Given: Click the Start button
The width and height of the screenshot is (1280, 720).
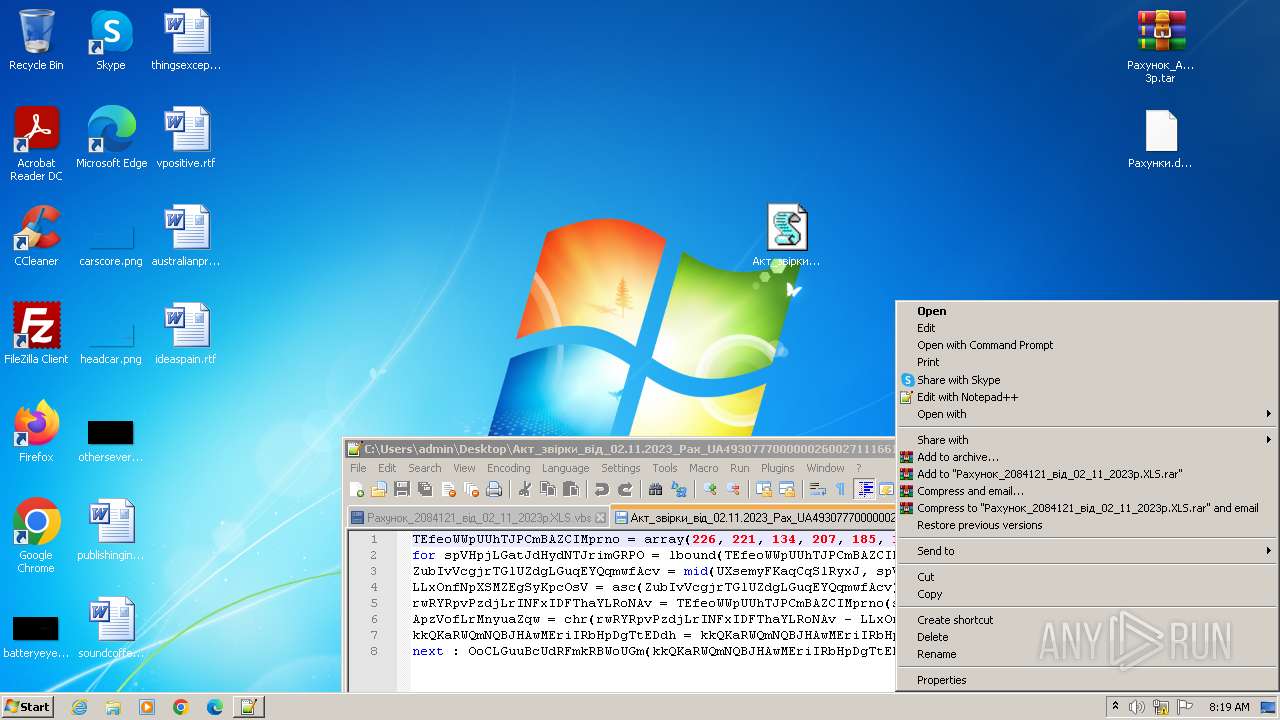Looking at the screenshot, I should tap(27, 706).
